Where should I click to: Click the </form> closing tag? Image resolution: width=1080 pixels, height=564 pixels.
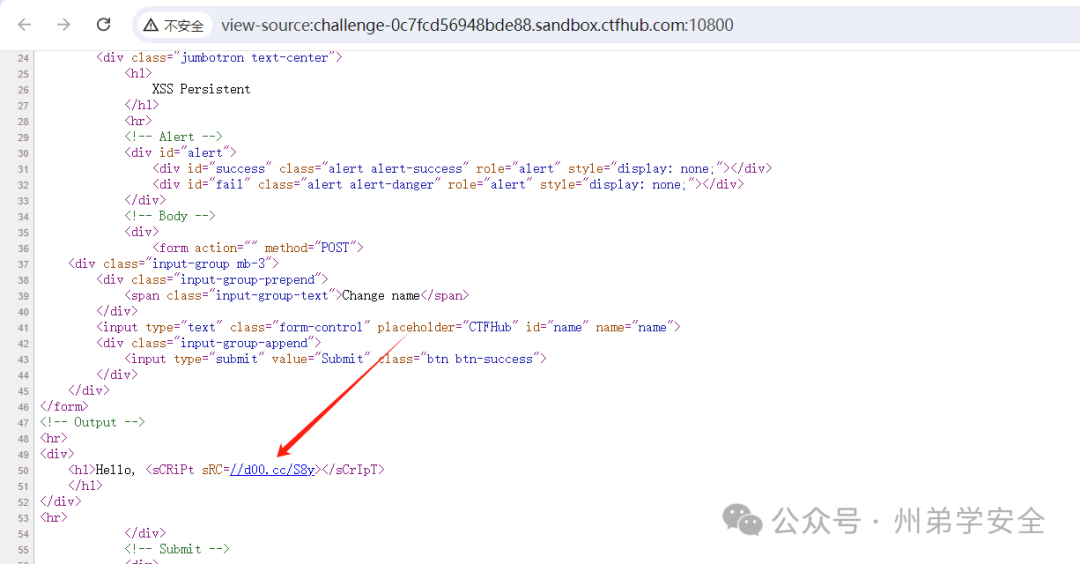[x=64, y=406]
